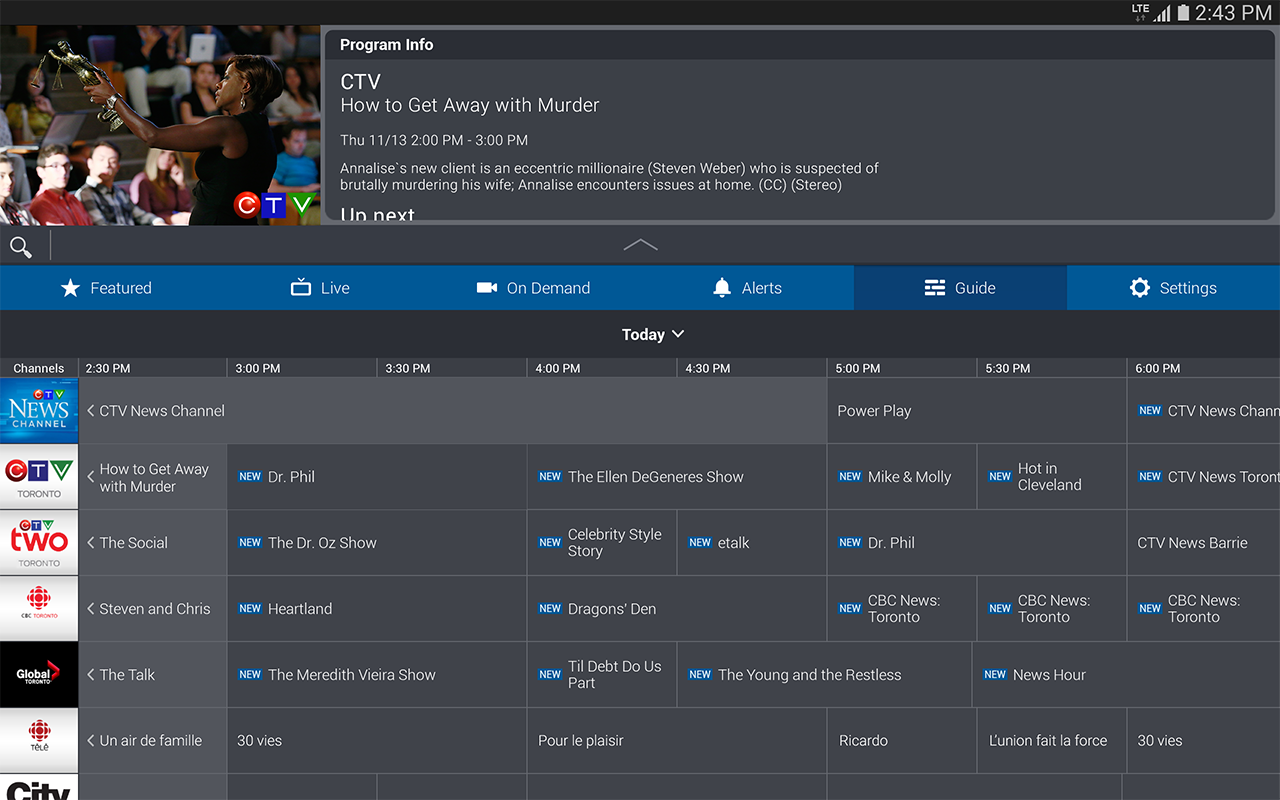Click the Global Toronto channel logo
This screenshot has width=1280, height=800.
38,674
